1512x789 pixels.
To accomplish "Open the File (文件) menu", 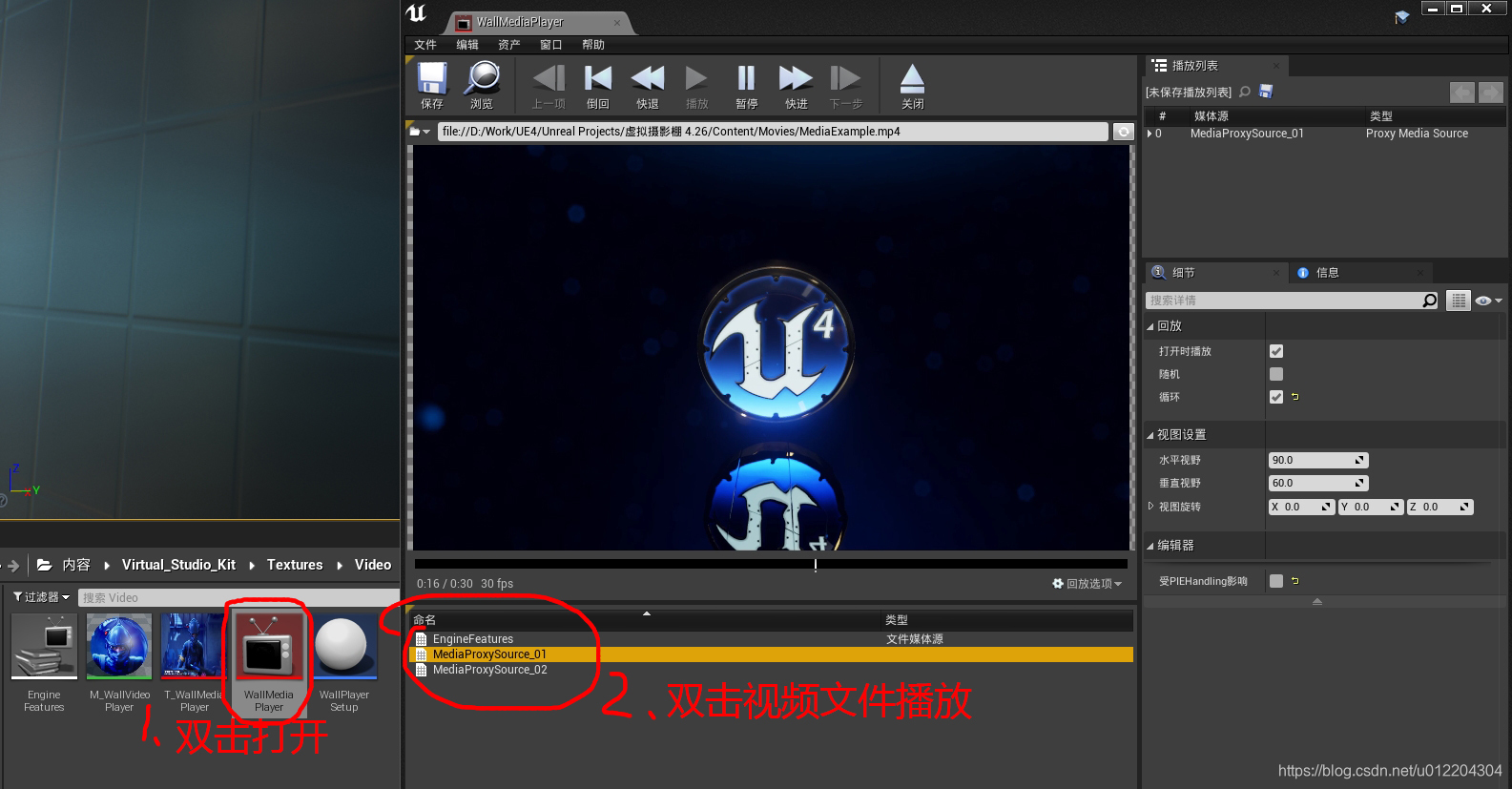I will 425,45.
